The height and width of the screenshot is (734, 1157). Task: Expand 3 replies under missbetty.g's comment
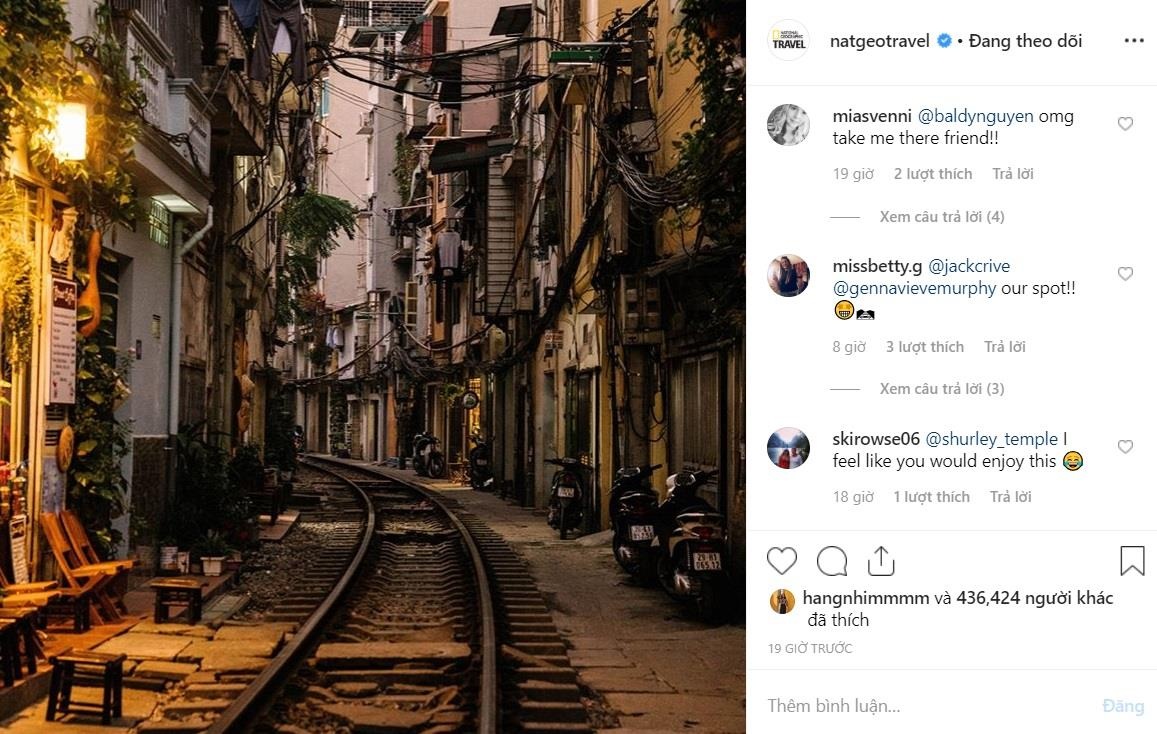[941, 389]
